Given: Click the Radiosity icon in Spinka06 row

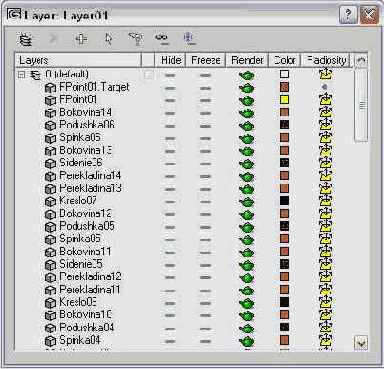Looking at the screenshot, I should (326, 138).
